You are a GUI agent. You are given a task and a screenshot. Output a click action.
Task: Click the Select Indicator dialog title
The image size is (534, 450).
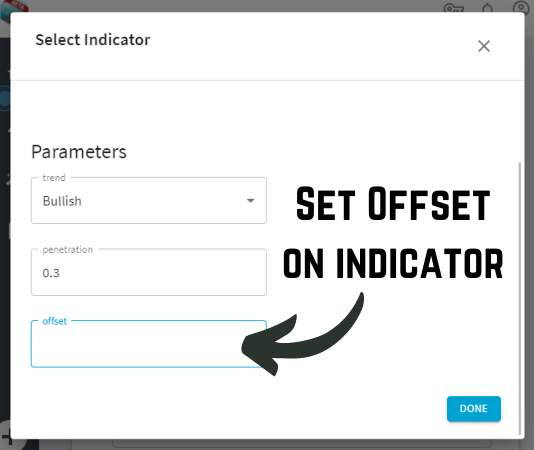(93, 40)
